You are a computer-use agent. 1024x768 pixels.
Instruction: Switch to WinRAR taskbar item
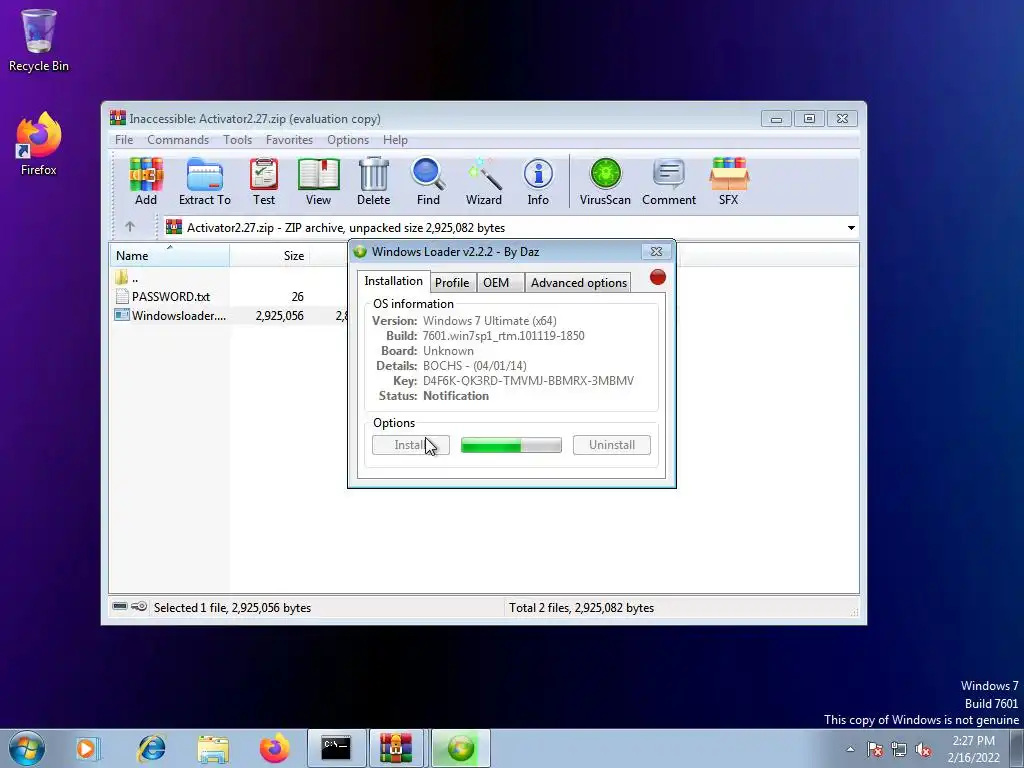pos(396,748)
